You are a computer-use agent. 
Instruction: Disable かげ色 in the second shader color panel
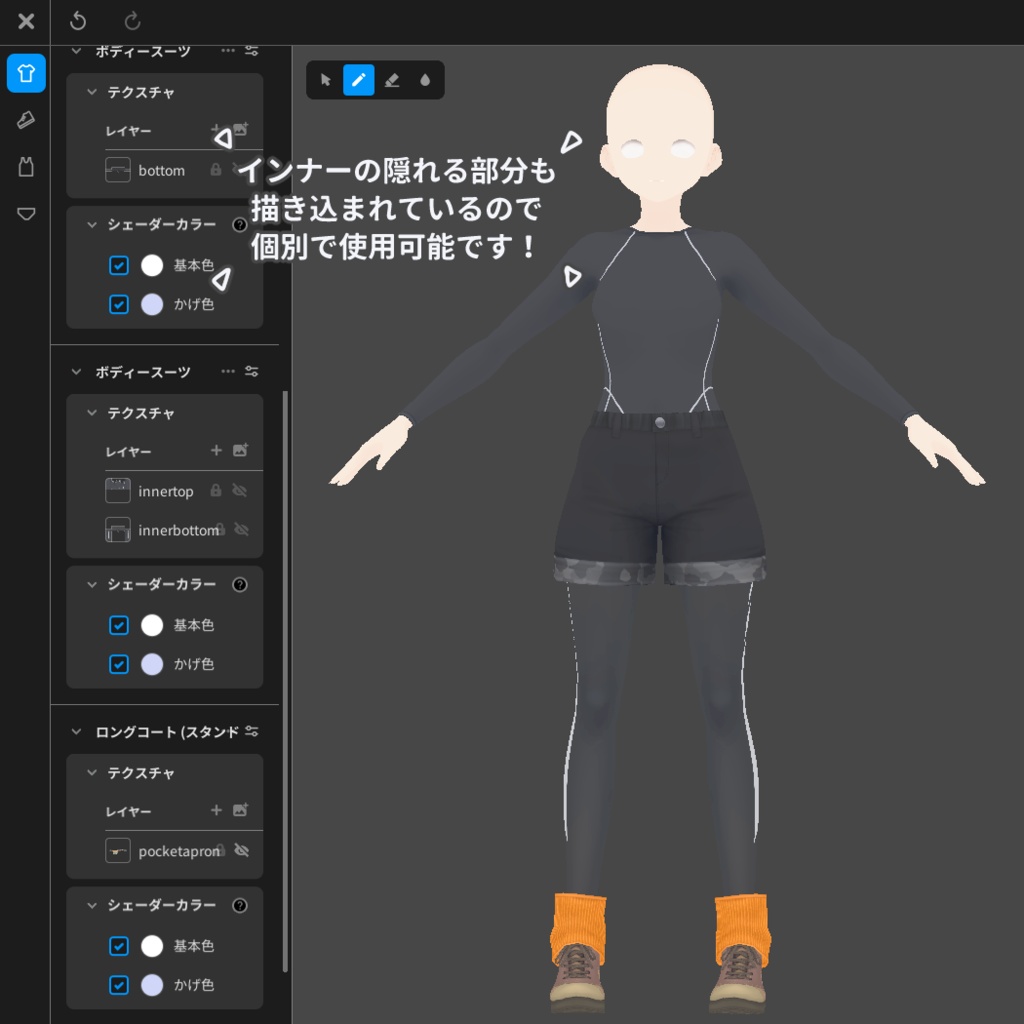point(119,664)
